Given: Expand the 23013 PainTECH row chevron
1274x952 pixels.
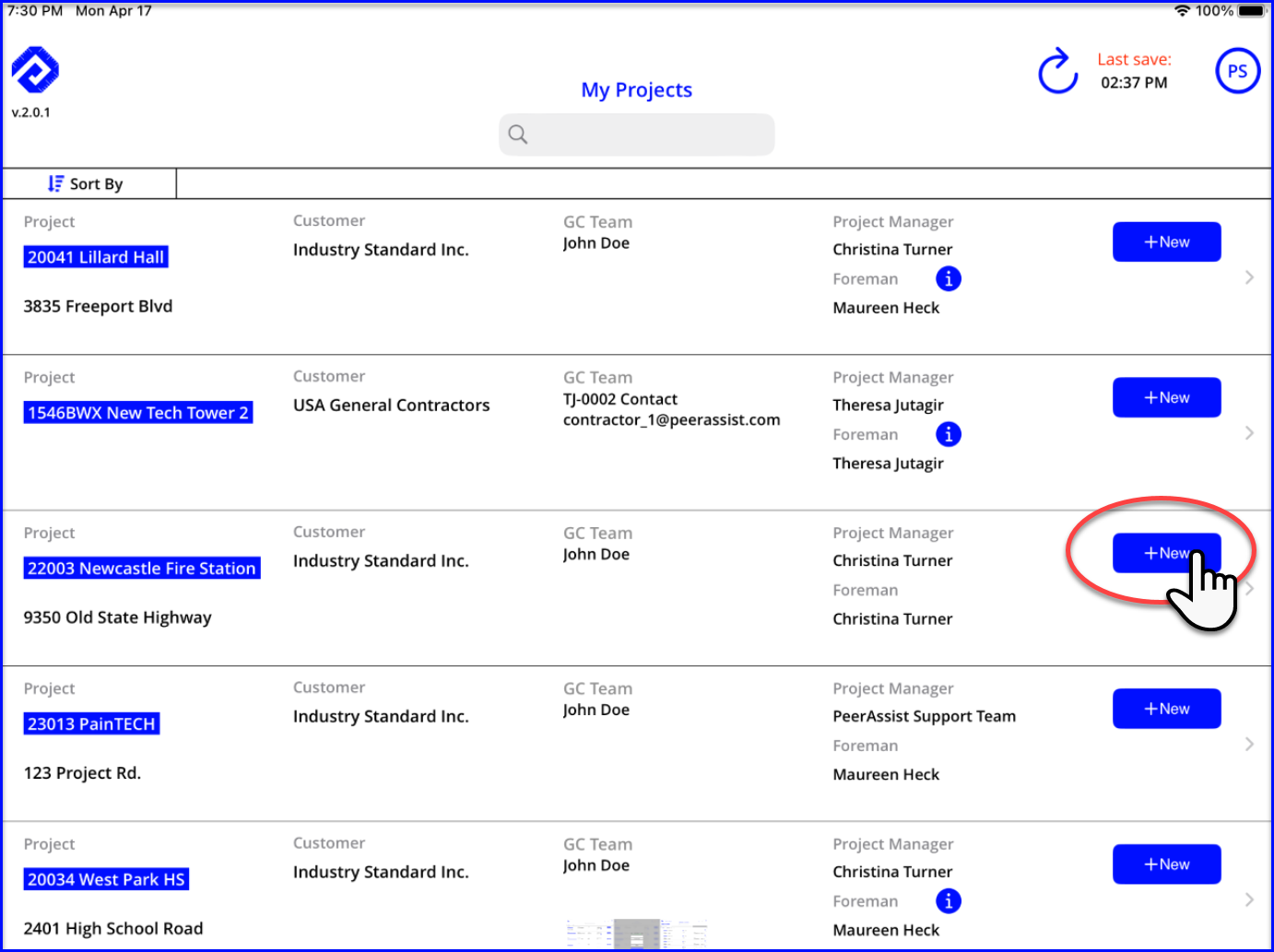Looking at the screenshot, I should (x=1249, y=744).
